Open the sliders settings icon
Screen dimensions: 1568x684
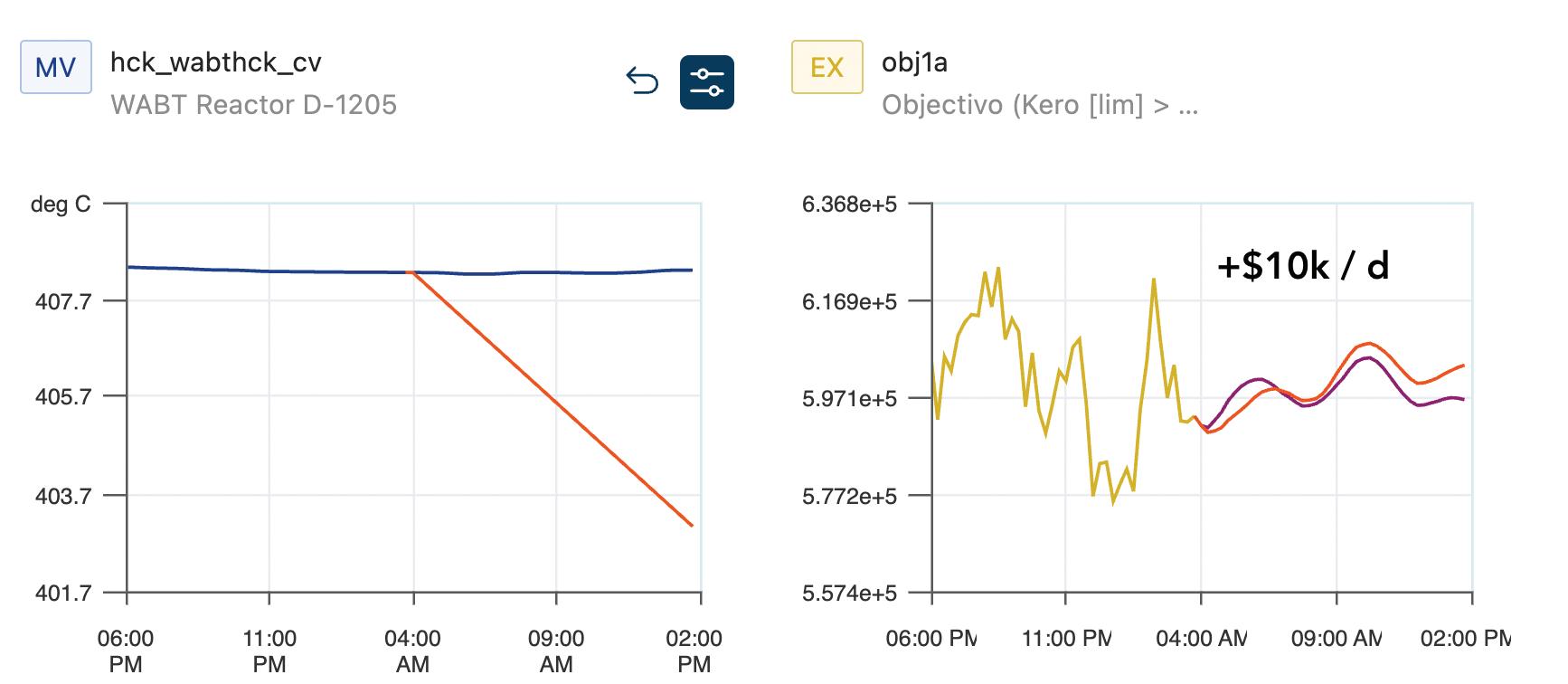706,82
